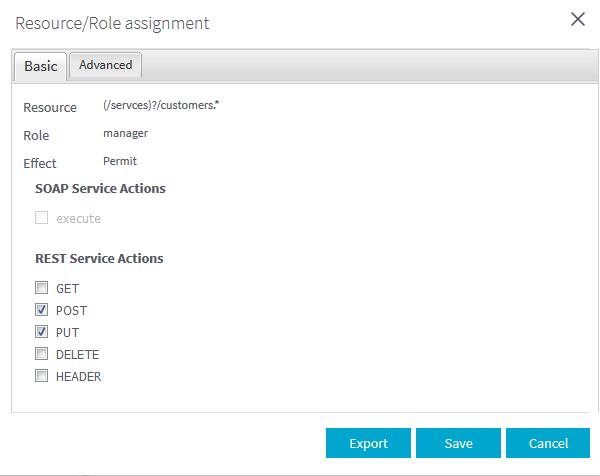This screenshot has height=476, width=600.
Task: Click the Permit effect value
Action: coord(119,160)
